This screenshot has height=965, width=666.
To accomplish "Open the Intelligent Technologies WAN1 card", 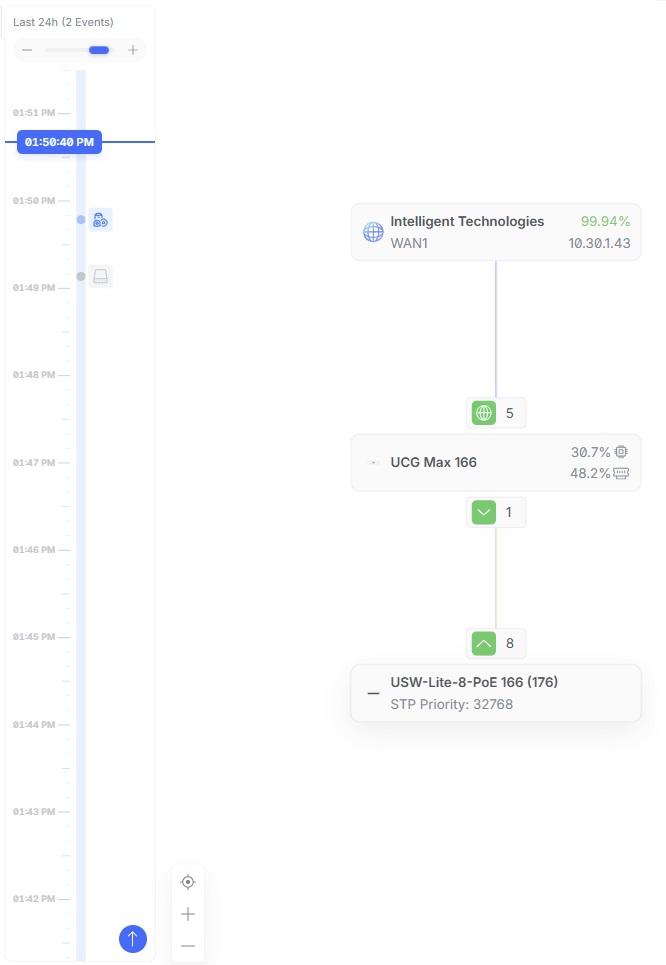I will pyautogui.click(x=496, y=232).
